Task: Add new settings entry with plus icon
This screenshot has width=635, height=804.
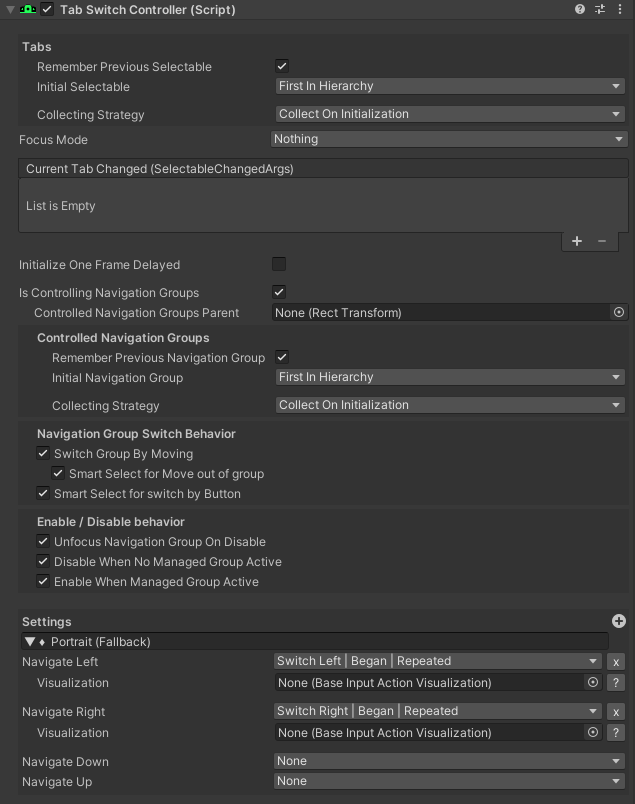Action: [619, 621]
